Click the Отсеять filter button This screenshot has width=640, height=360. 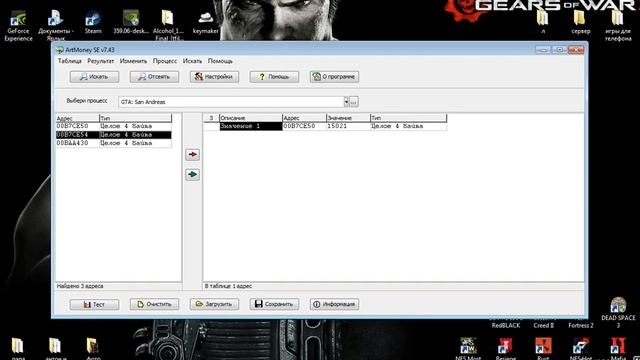(x=154, y=77)
